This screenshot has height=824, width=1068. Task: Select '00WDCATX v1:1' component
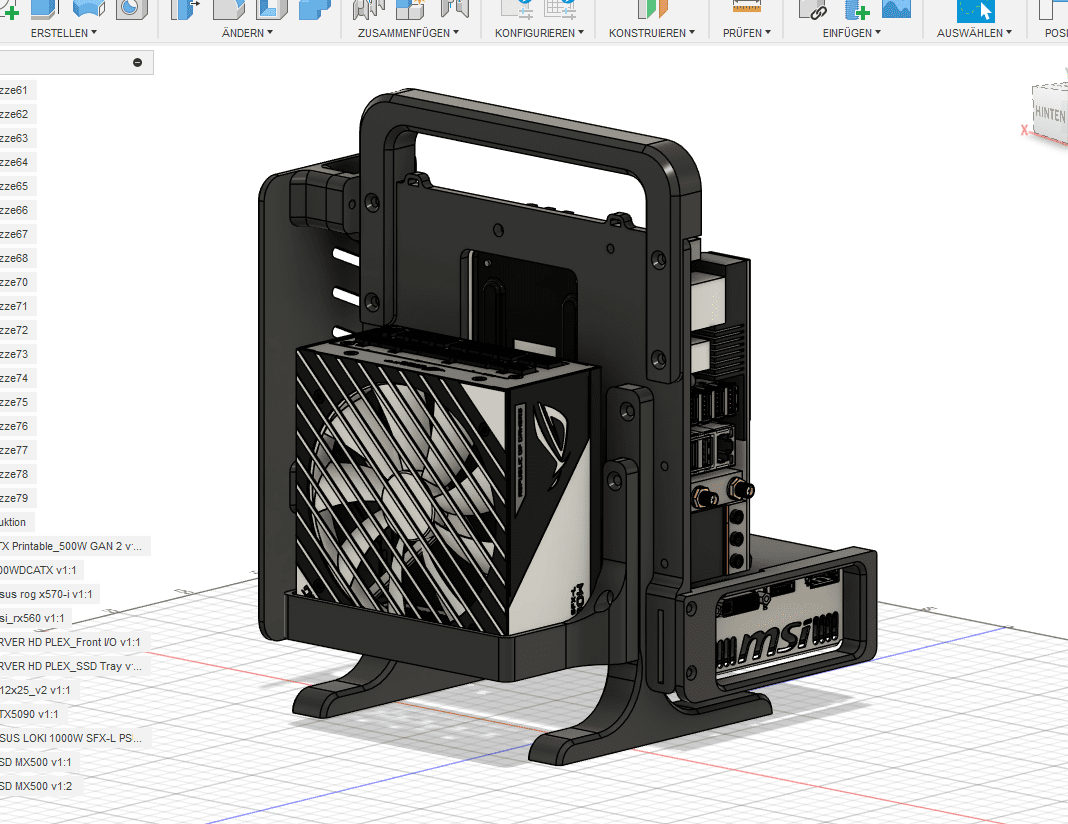pos(40,570)
